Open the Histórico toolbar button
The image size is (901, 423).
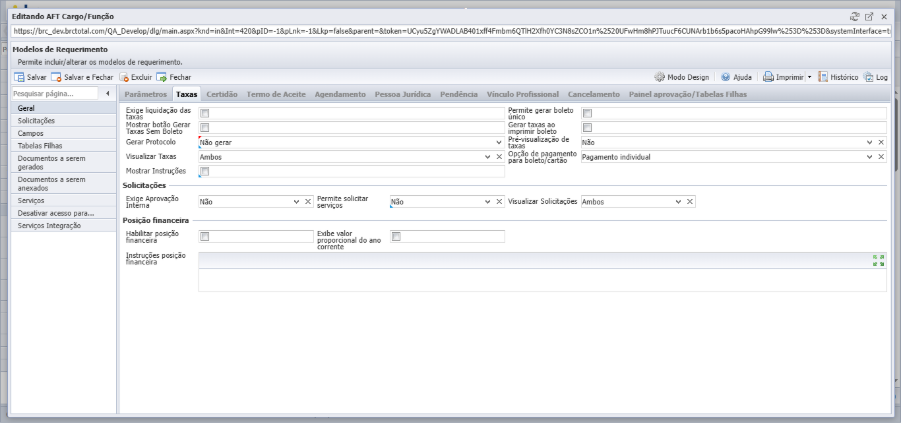[x=838, y=77]
